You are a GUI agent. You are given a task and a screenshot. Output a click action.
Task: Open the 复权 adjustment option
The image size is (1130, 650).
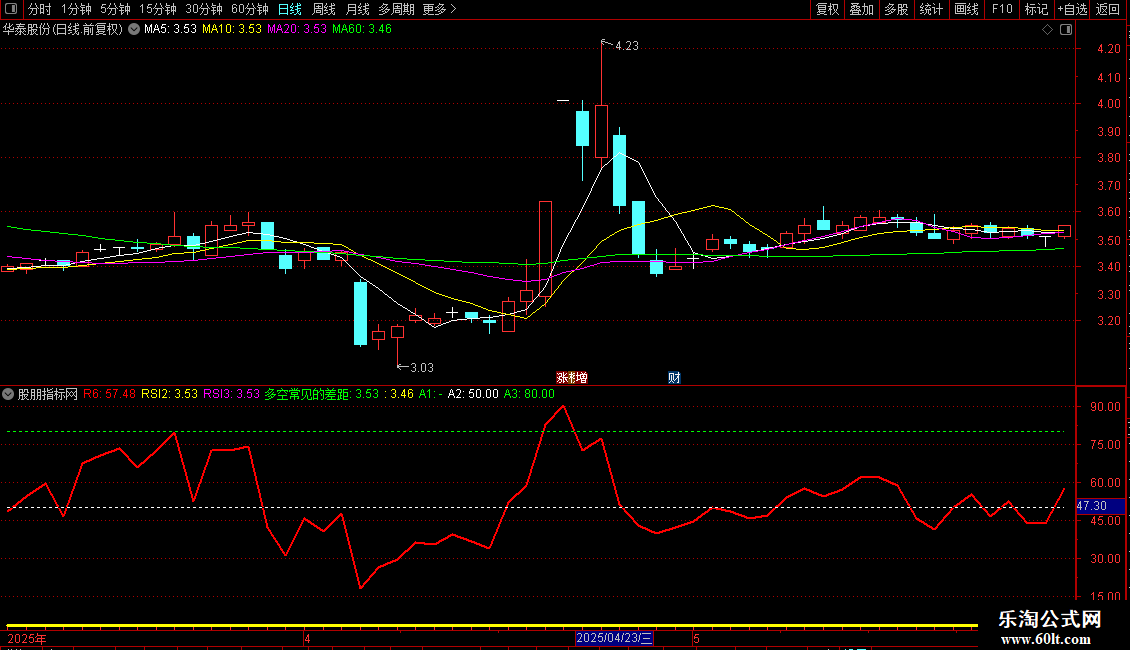pos(827,9)
